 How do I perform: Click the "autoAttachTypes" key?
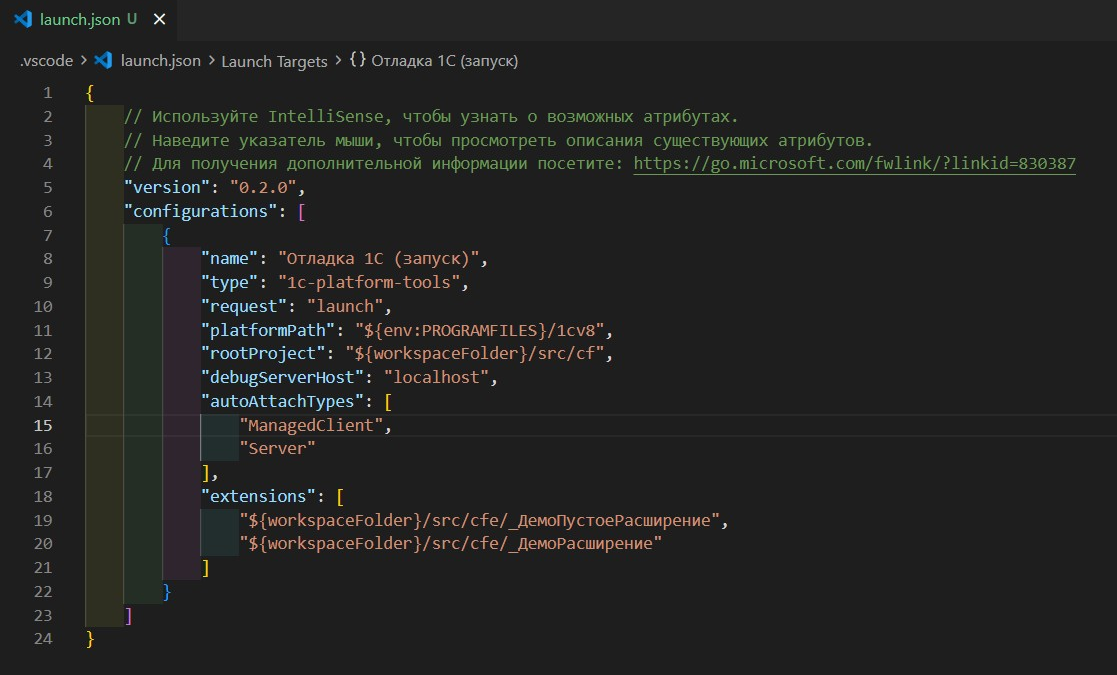282,402
